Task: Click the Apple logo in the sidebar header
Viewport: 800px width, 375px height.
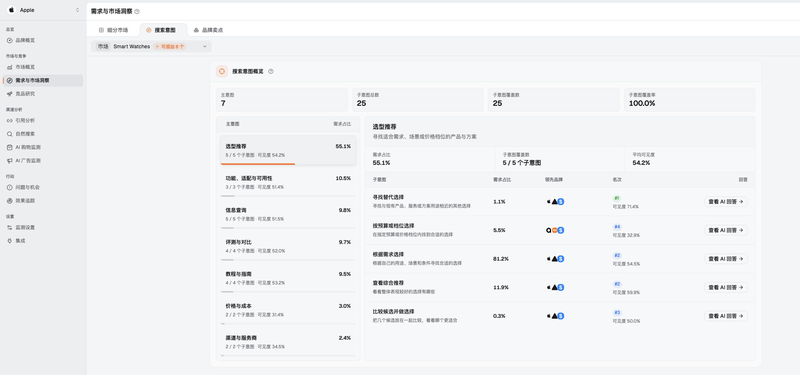Action: pyautogui.click(x=11, y=10)
